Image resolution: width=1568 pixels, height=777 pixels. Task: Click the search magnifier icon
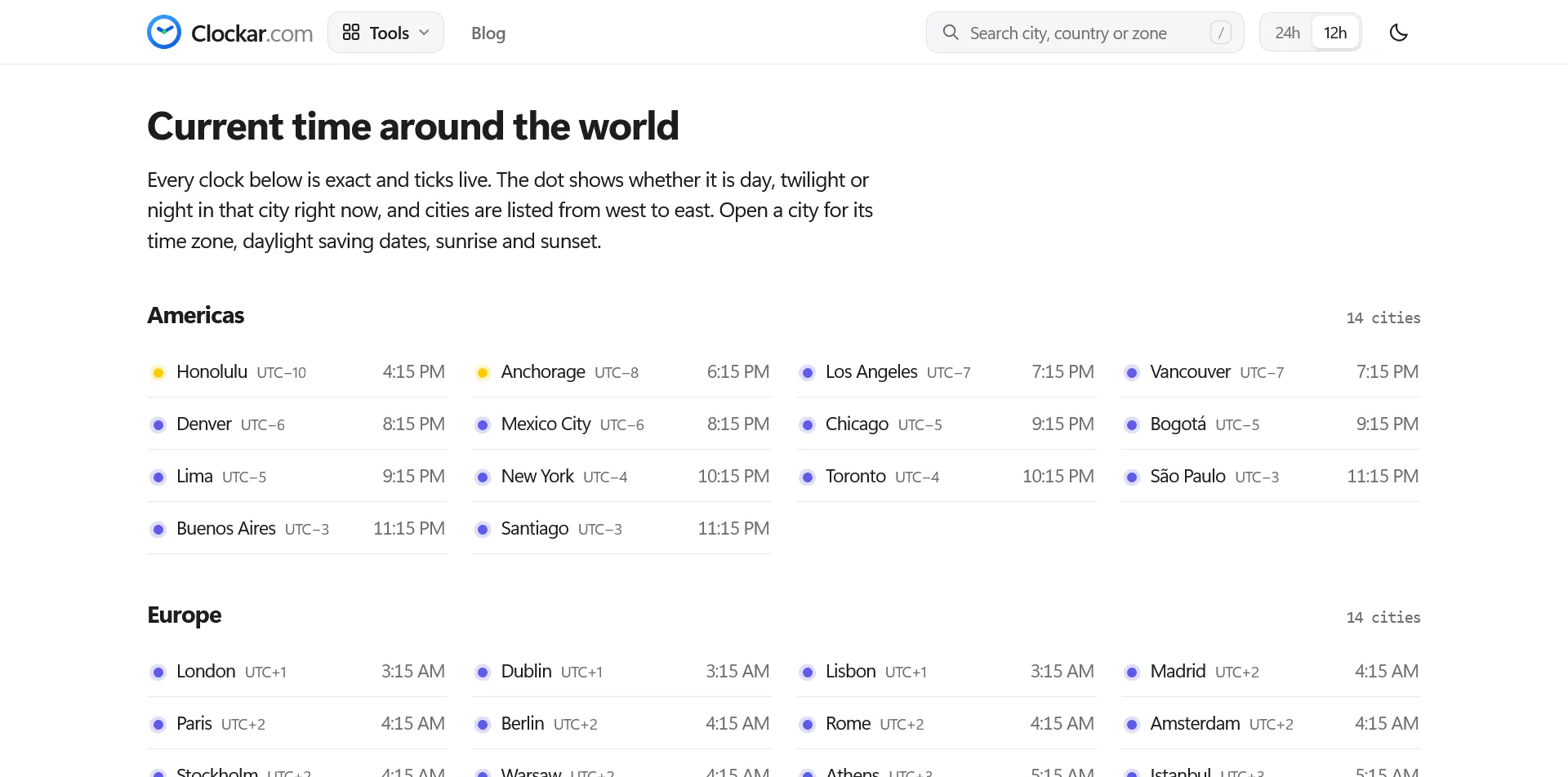click(x=951, y=33)
